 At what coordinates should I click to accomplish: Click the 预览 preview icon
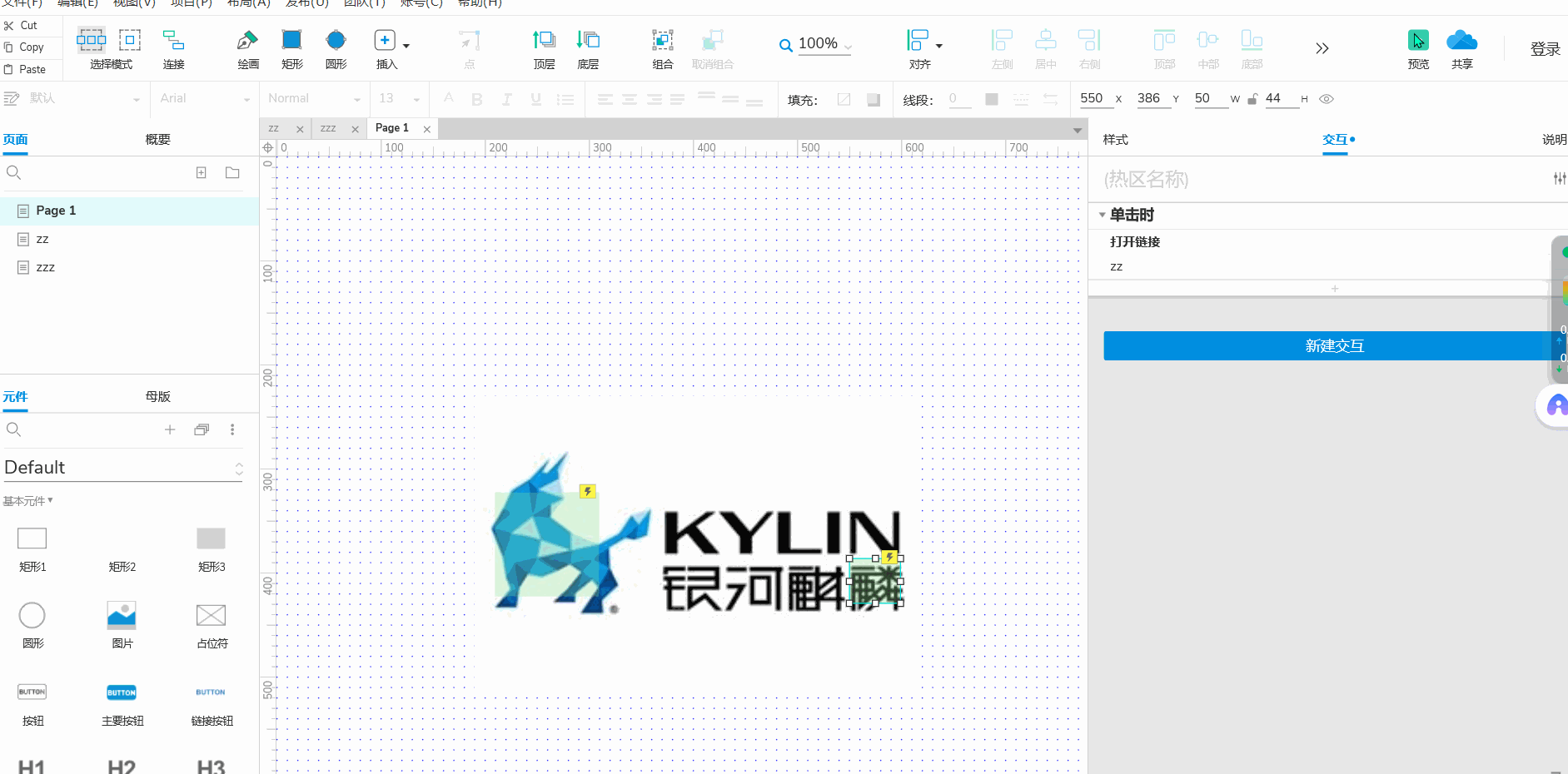point(1417,39)
